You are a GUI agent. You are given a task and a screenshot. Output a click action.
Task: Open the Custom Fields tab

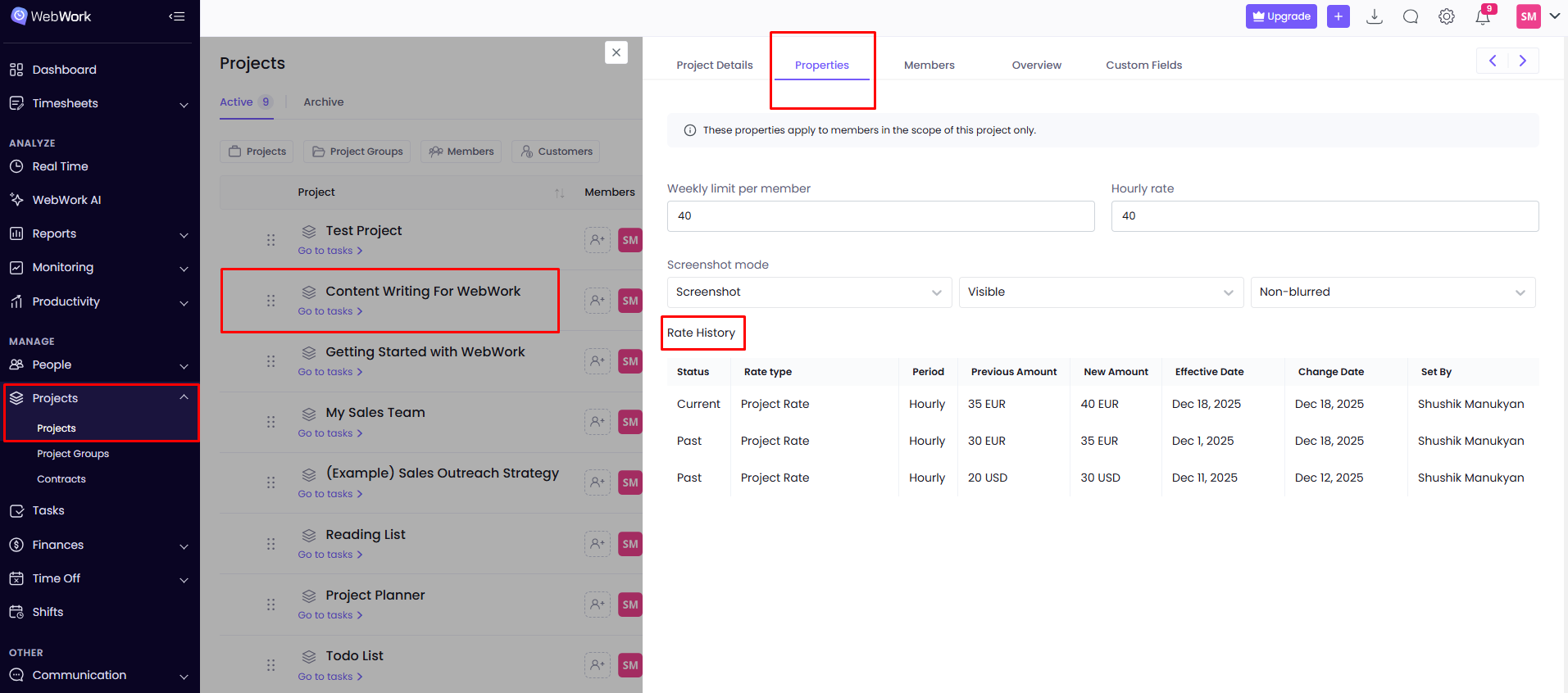click(x=1143, y=66)
